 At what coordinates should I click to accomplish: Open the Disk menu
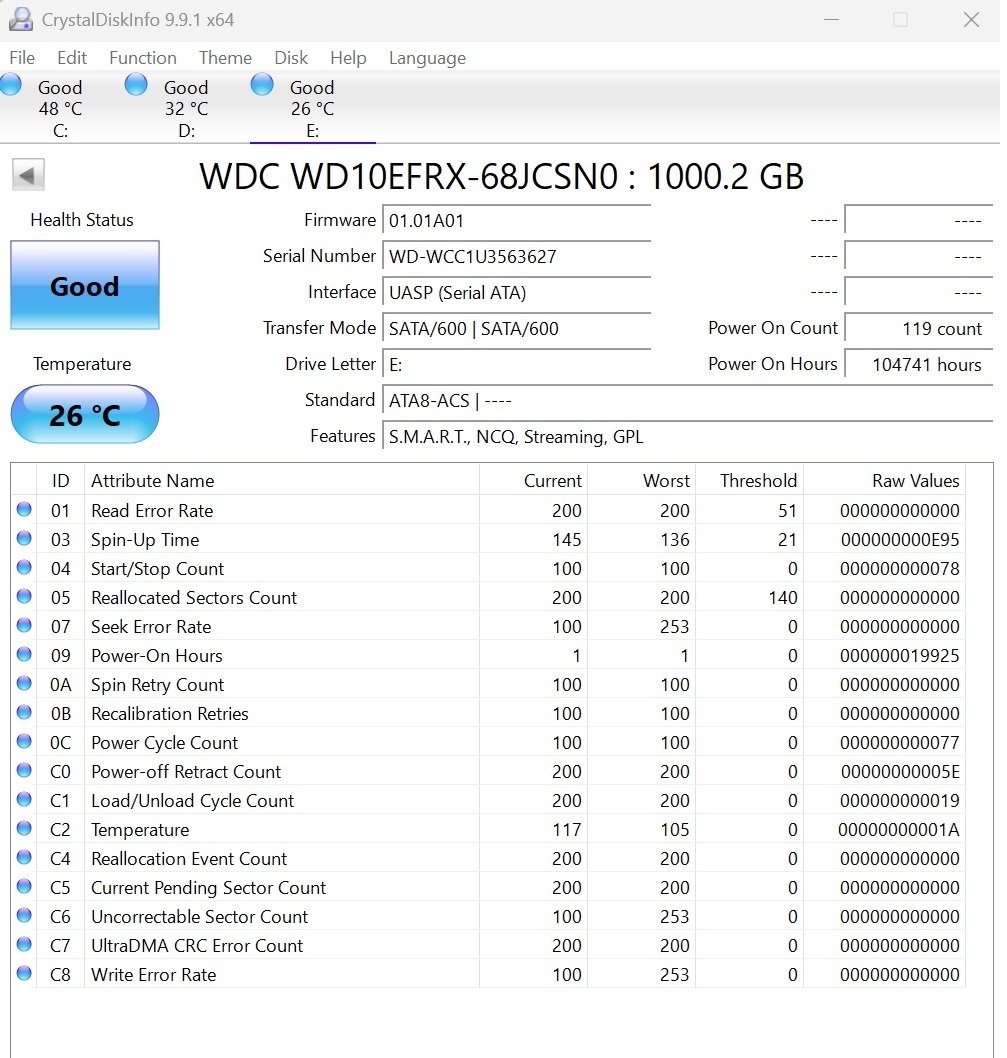(x=291, y=58)
